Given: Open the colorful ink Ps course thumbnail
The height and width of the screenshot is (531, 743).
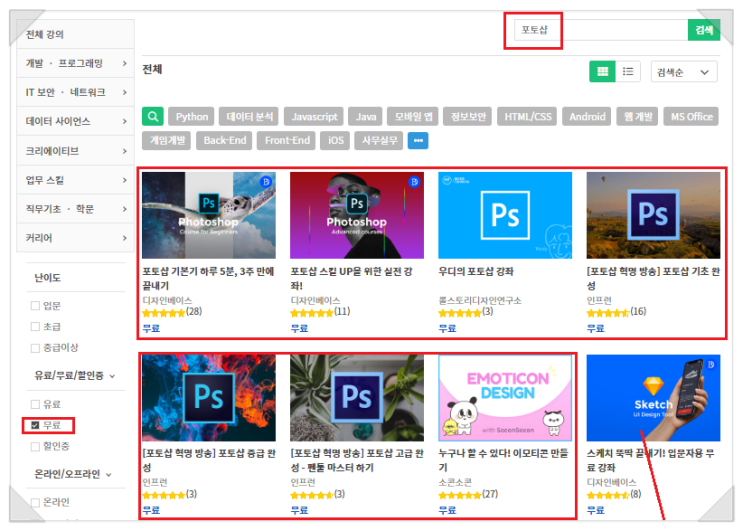Looking at the screenshot, I should tap(208, 398).
